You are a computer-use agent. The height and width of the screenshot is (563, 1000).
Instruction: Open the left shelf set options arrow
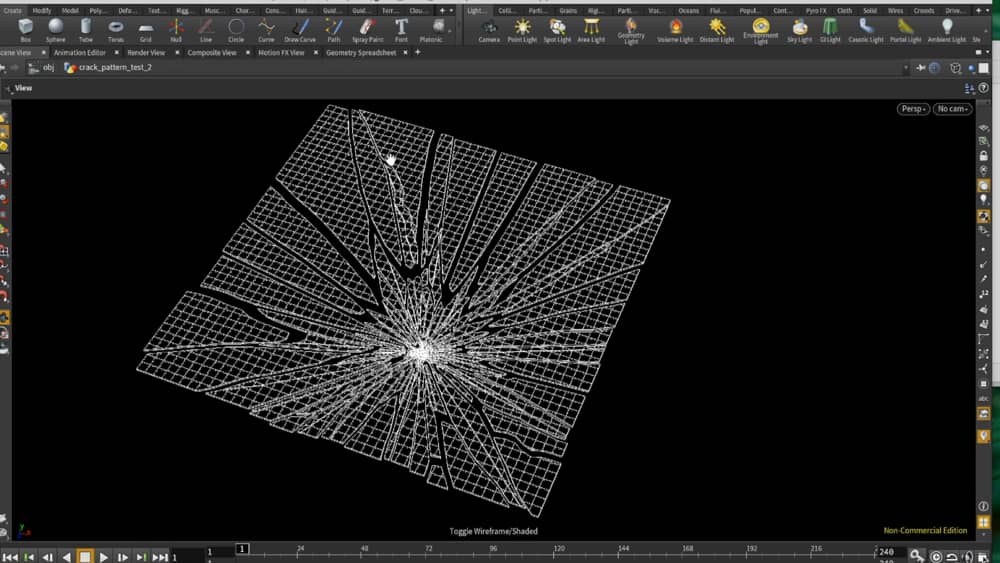tap(452, 10)
